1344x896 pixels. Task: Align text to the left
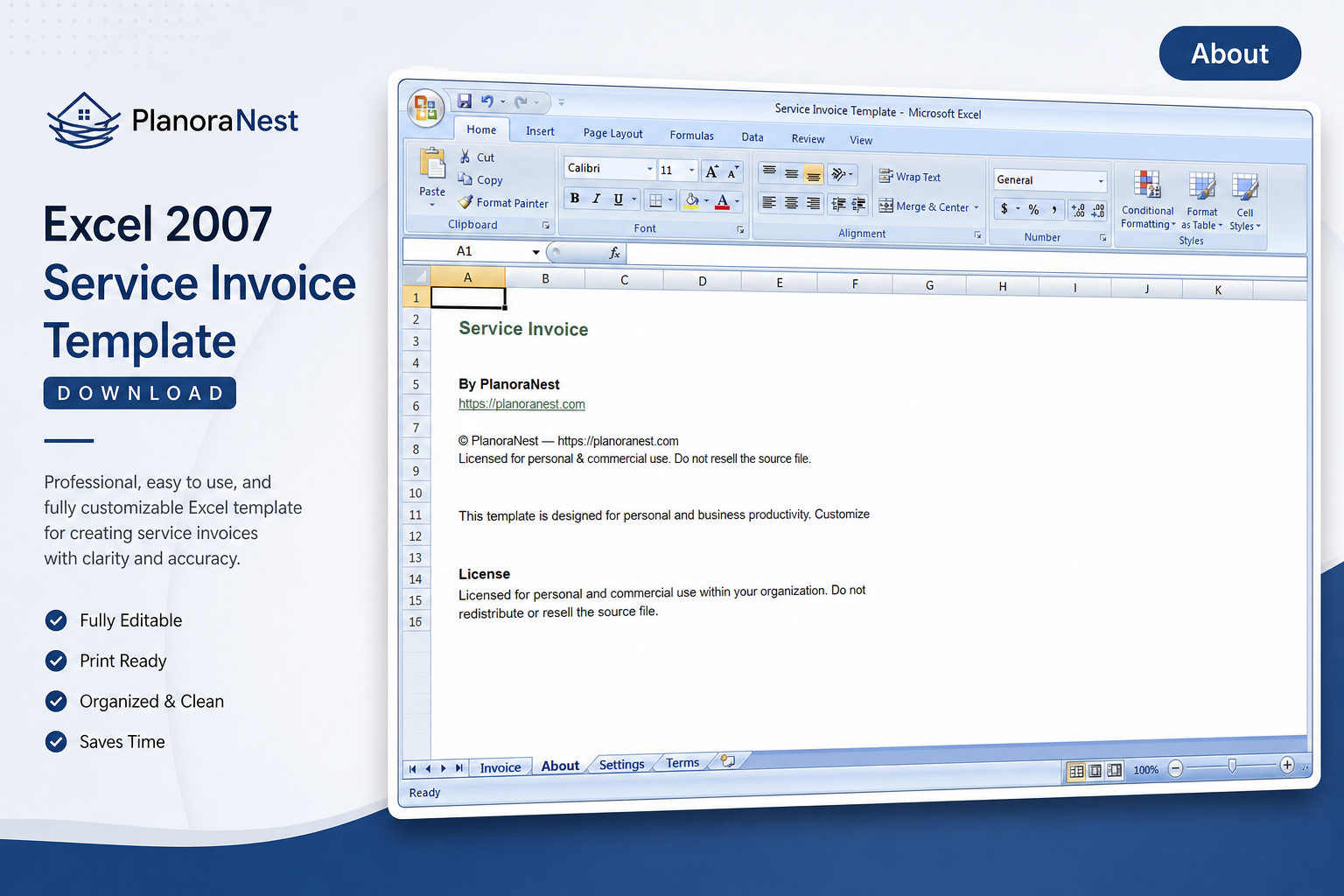[x=769, y=203]
